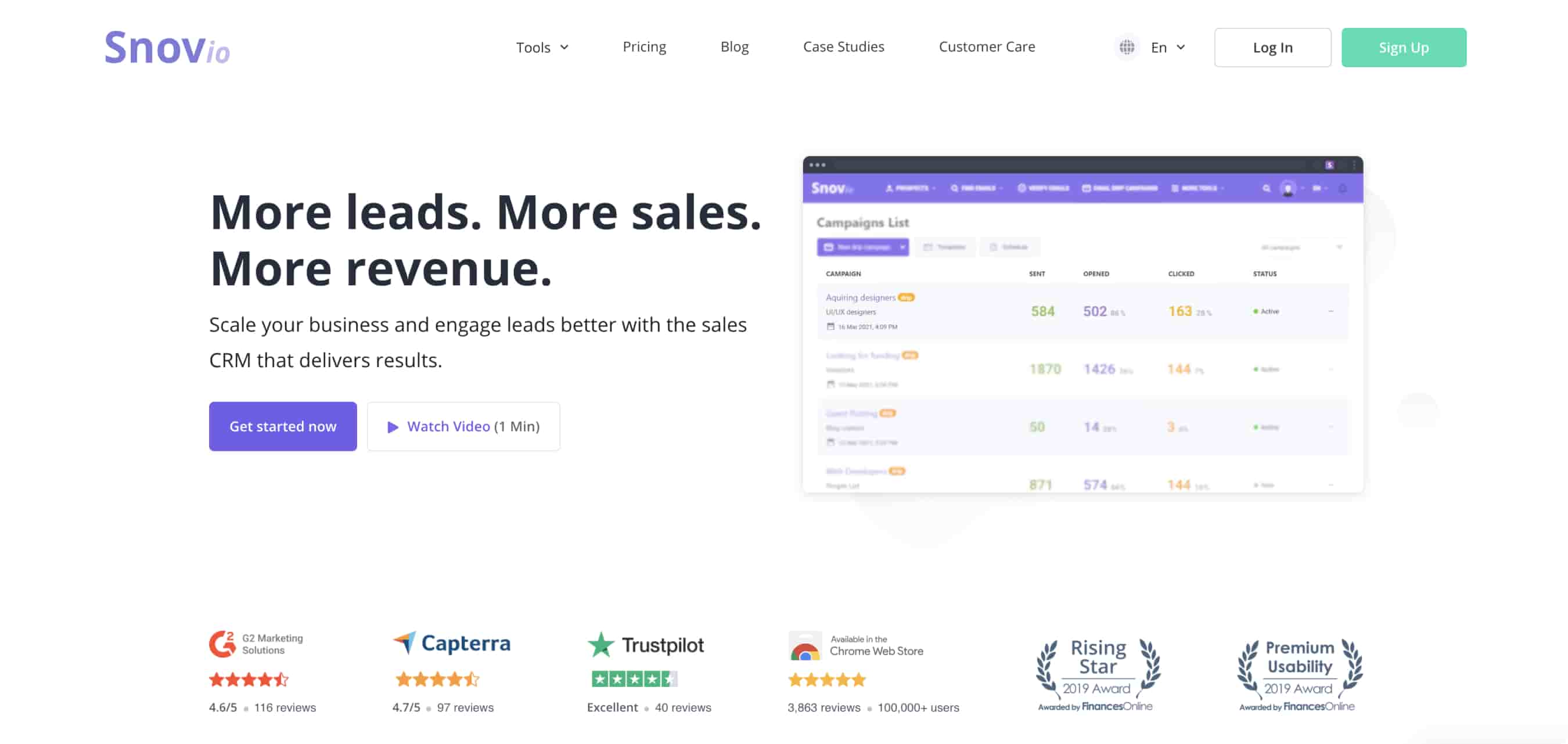Click the Capterra logo
1568x744 pixels.
point(451,643)
